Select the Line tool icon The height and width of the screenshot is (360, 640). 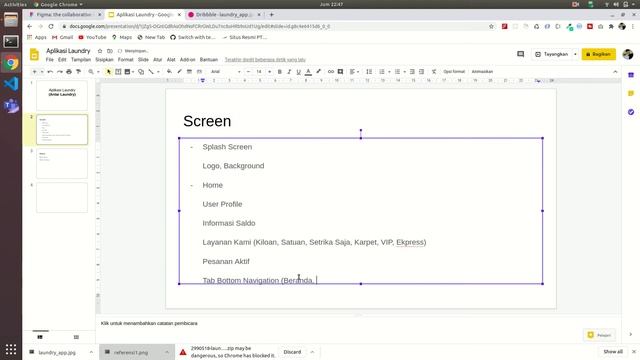(151, 72)
